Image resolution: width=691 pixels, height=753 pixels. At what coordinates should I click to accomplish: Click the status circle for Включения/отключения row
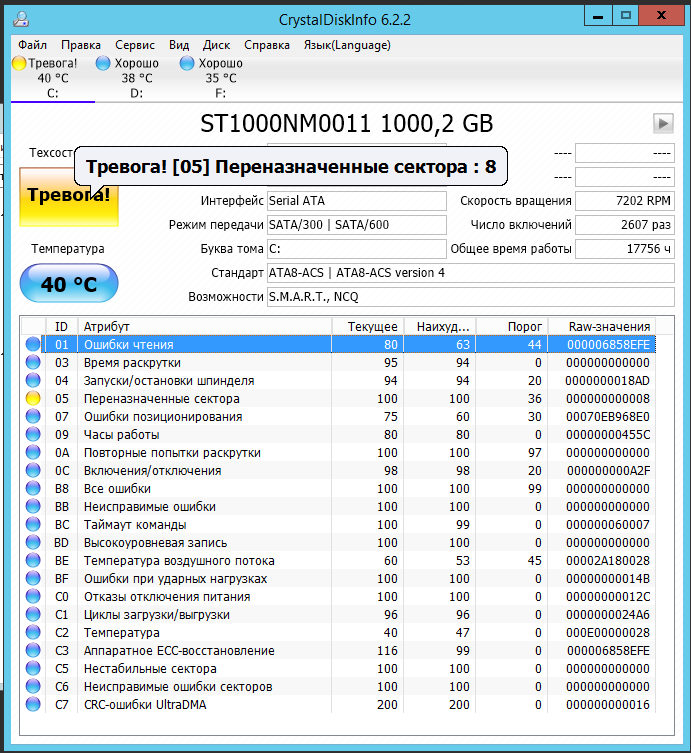(33, 471)
